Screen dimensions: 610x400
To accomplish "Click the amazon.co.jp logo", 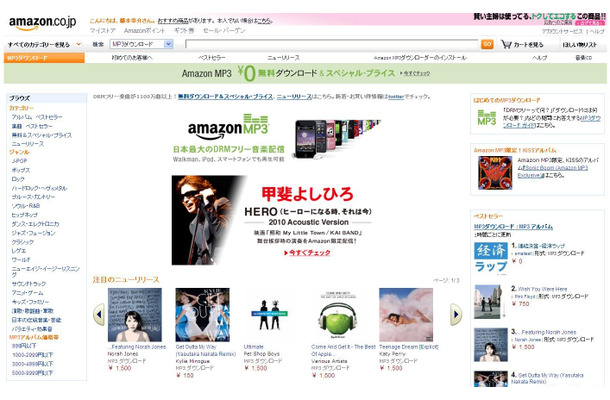I will tap(42, 23).
